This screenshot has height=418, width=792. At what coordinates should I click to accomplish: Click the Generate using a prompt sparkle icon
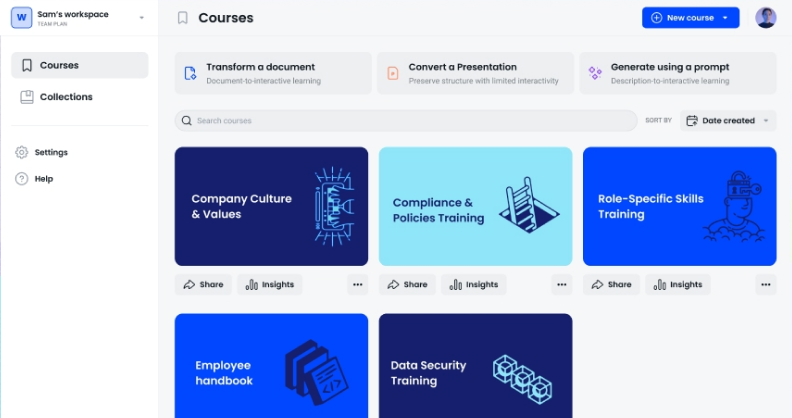(595, 73)
